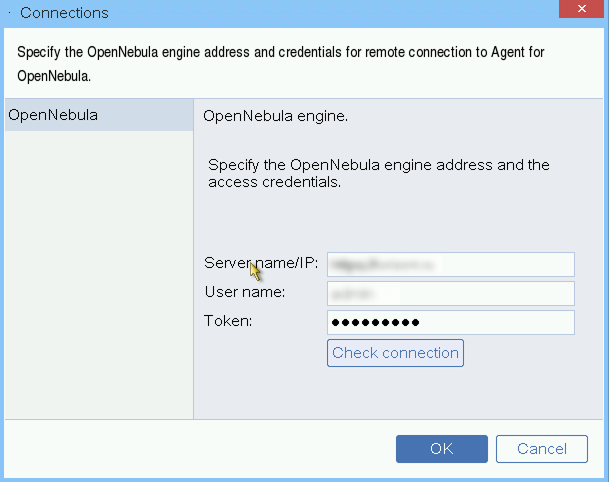This screenshot has width=609, height=482.
Task: Click the 'OpenNebula engine.' heading text
Action: click(x=275, y=116)
